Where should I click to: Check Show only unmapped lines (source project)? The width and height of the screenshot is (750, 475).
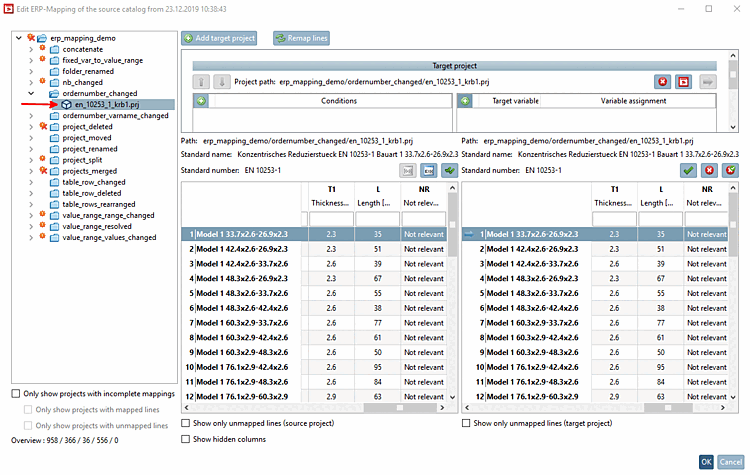(x=186, y=424)
